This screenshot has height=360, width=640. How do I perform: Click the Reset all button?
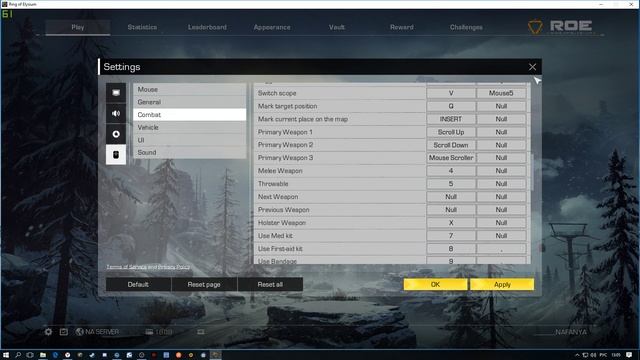coord(270,284)
